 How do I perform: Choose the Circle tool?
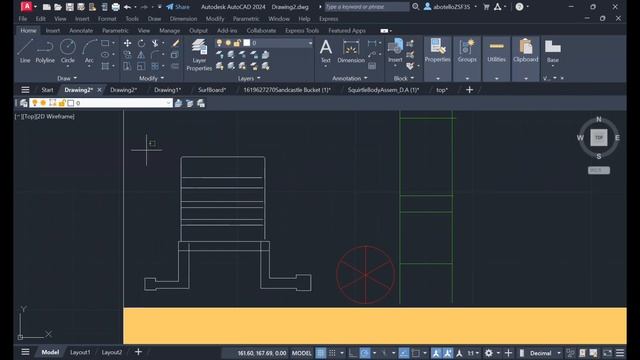[68, 51]
